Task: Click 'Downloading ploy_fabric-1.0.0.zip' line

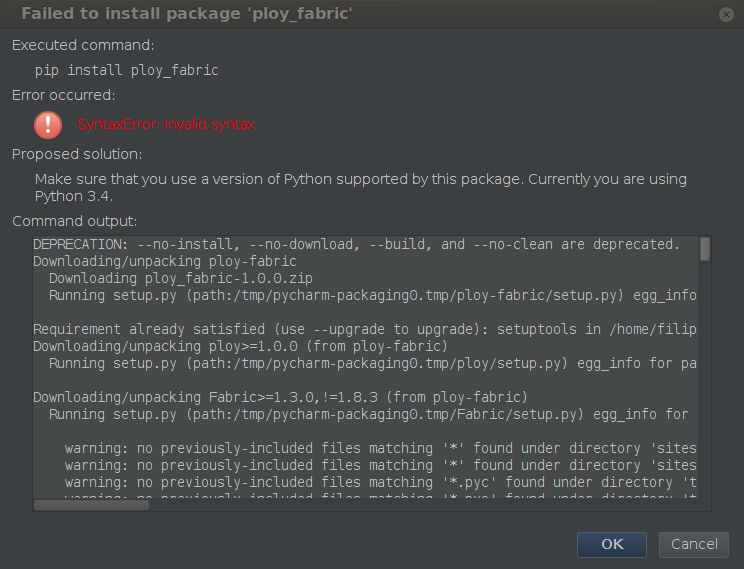Action: tap(181, 278)
